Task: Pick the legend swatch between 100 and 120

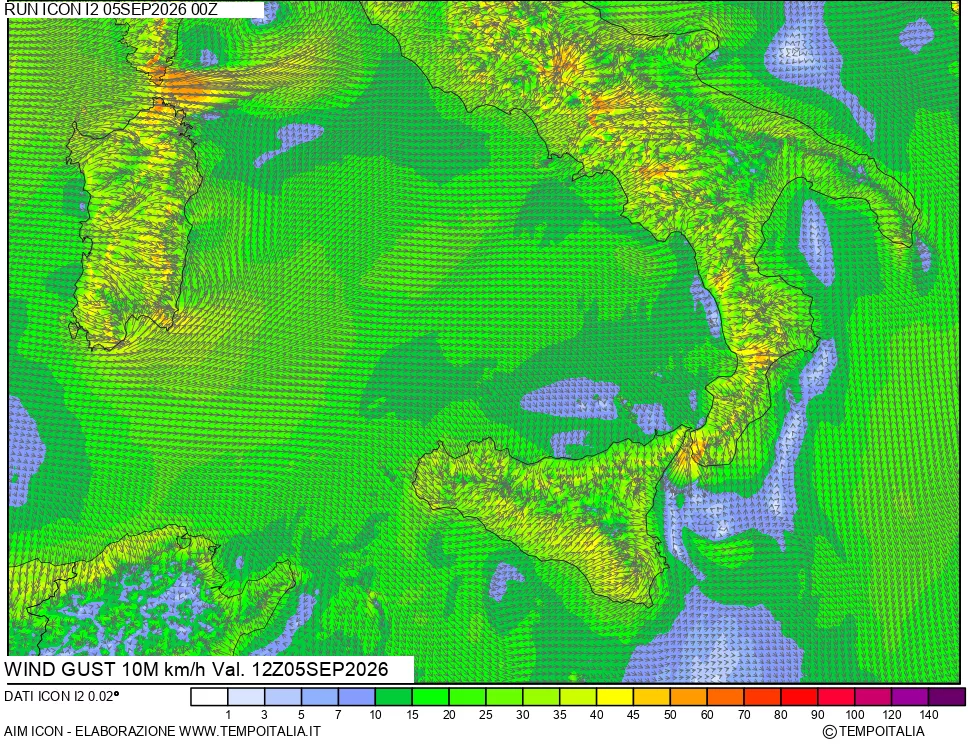Action: [873, 697]
